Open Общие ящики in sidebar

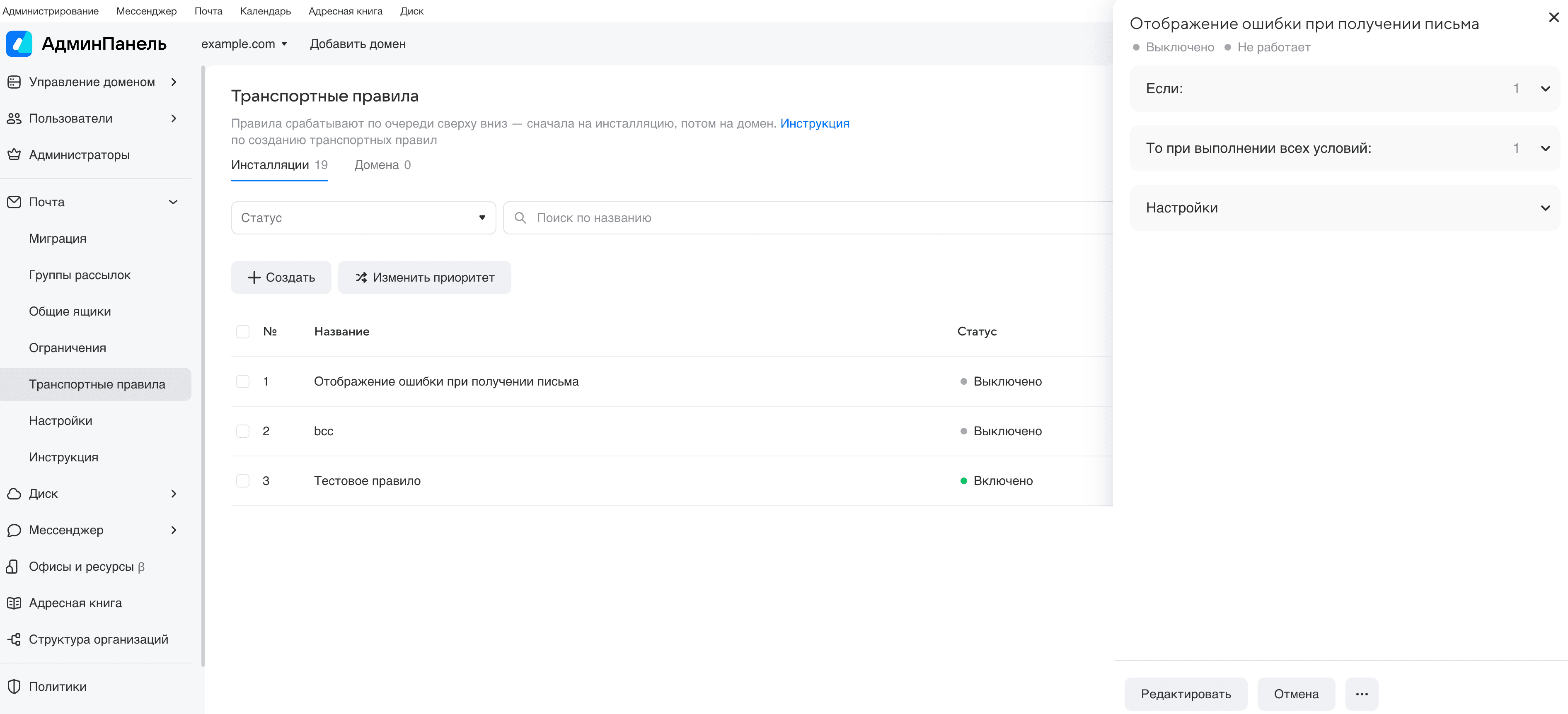[70, 311]
